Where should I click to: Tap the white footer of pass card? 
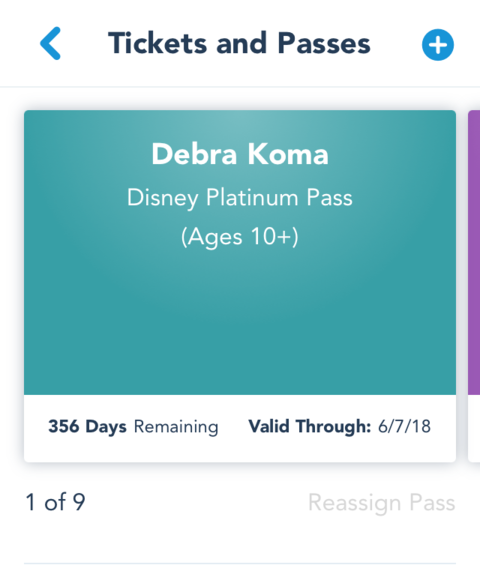(240, 428)
